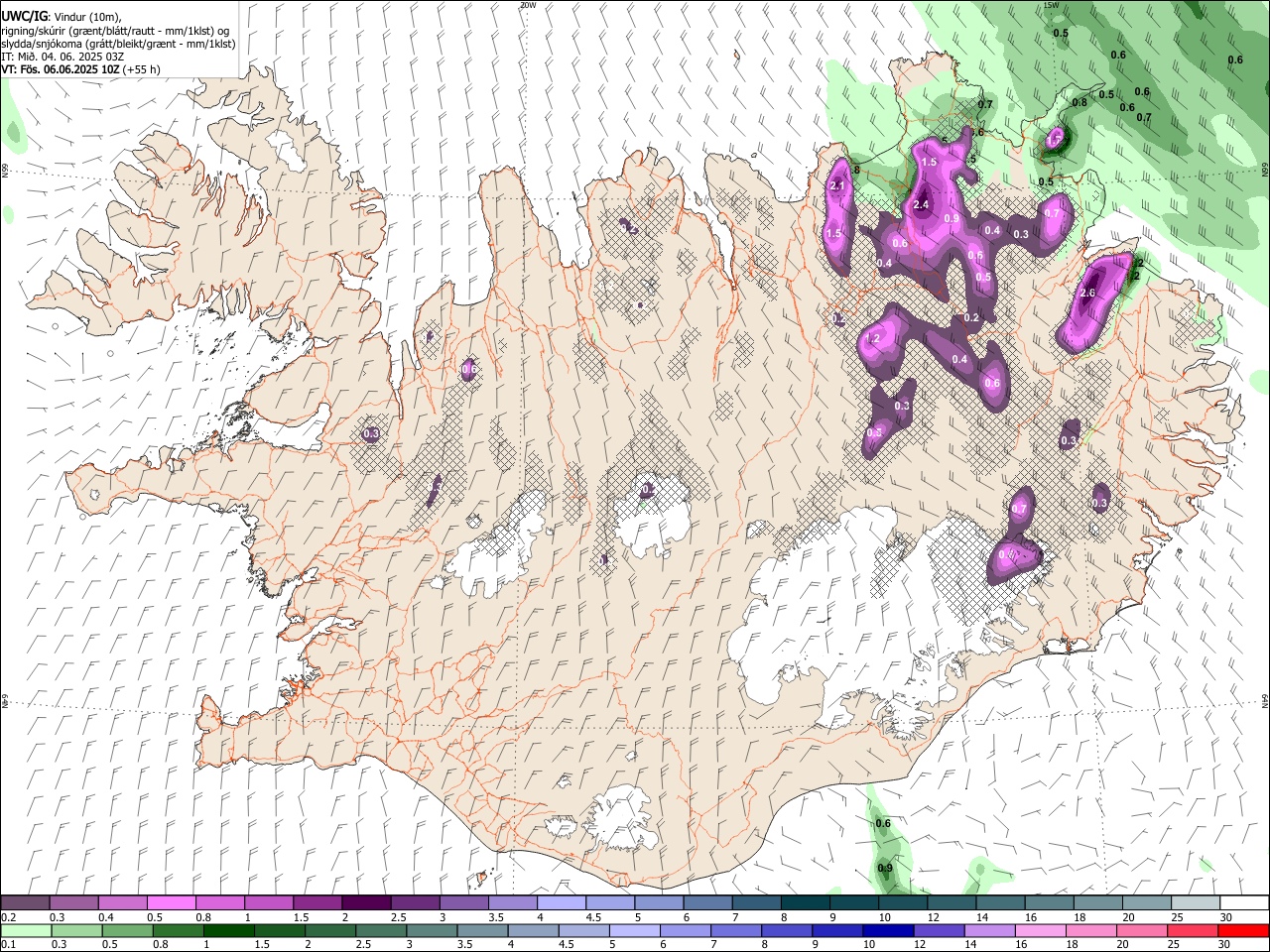Image resolution: width=1270 pixels, height=952 pixels.
Task: Select upper legend swatch between 0.5 and 0.8
Action: [x=172, y=902]
